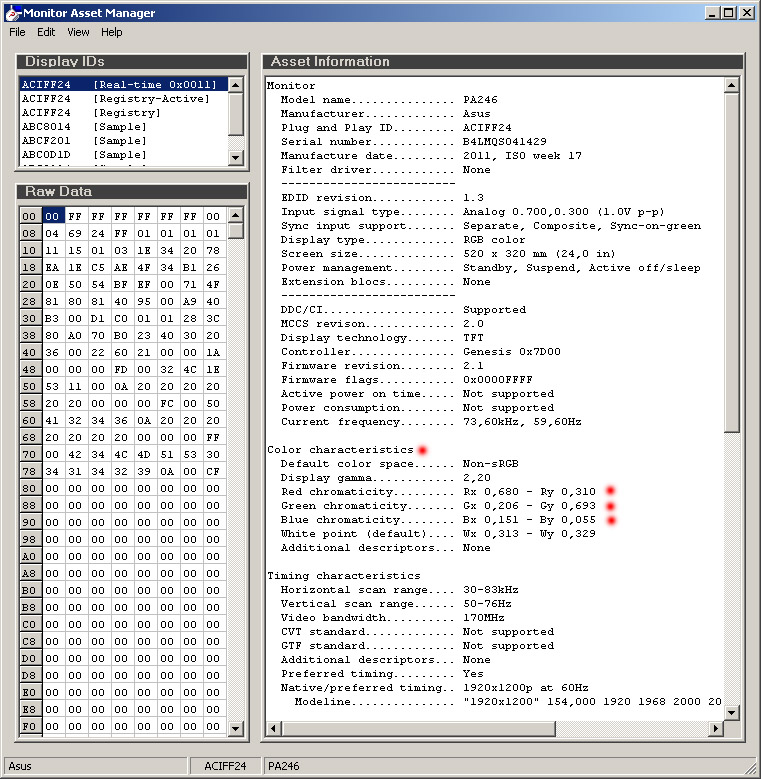Click the 78 row header in Raw Data

coord(30,471)
